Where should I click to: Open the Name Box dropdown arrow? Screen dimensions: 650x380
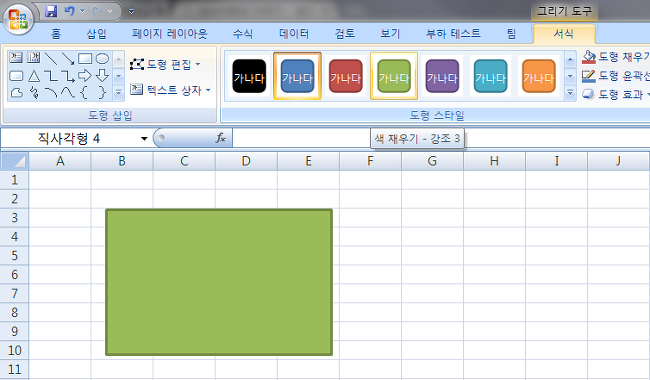point(144,138)
